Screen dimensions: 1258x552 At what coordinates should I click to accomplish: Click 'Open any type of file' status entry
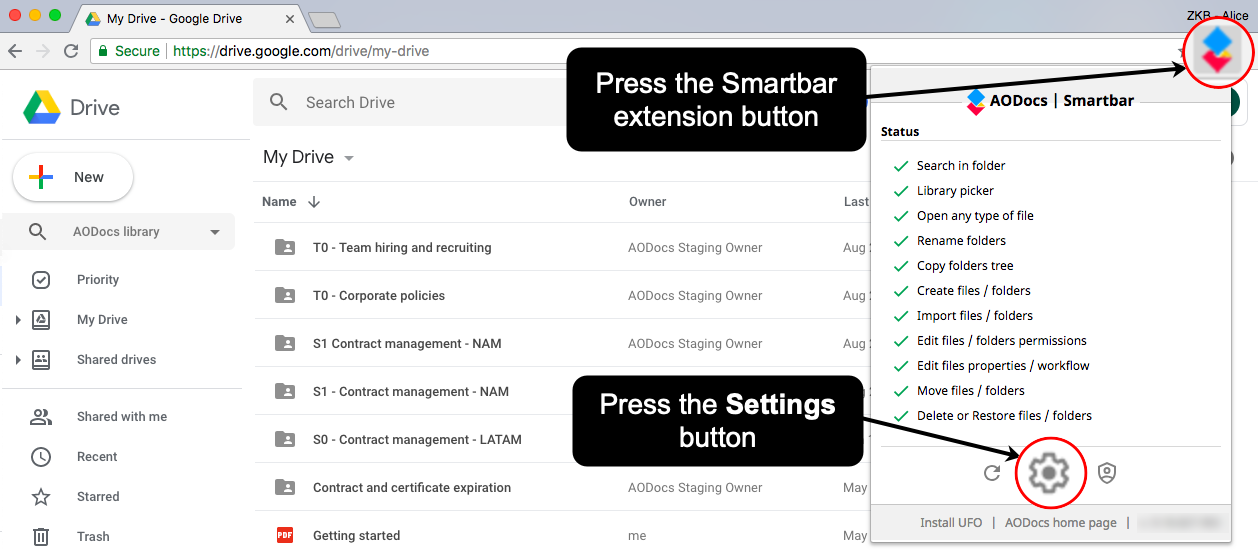(975, 216)
